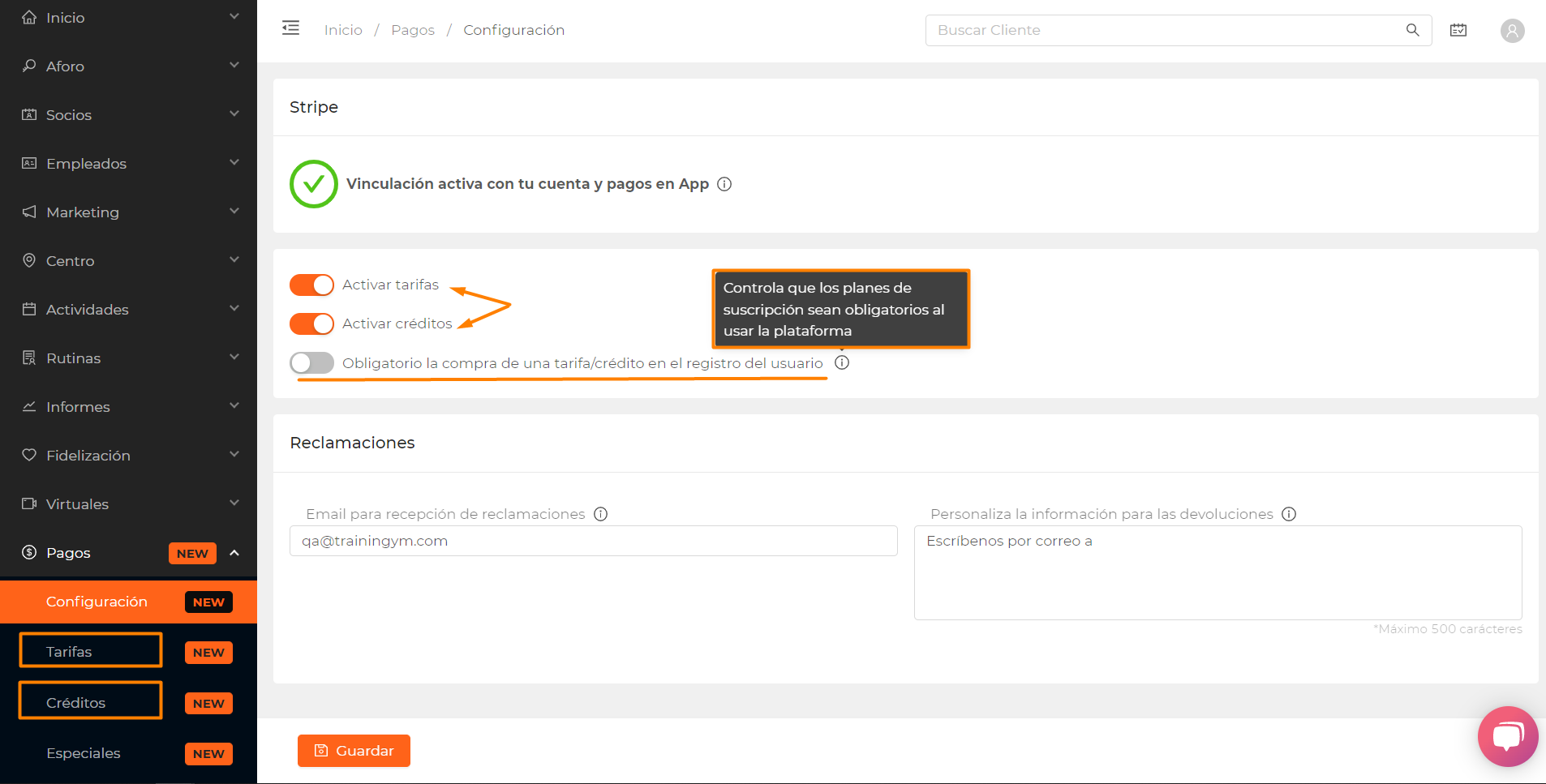
Task: Expand the Virtuales menu chevron
Action: pos(234,503)
